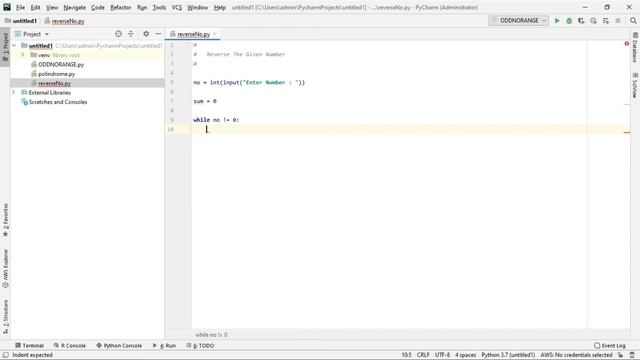Open Project panel settings gear
This screenshot has height=360, width=640.
click(146, 34)
